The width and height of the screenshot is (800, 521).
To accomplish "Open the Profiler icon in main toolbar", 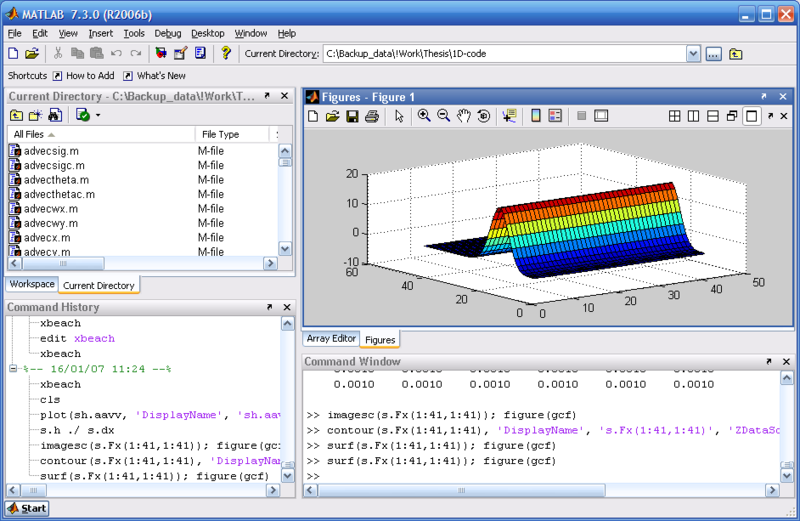I will click(x=200, y=54).
